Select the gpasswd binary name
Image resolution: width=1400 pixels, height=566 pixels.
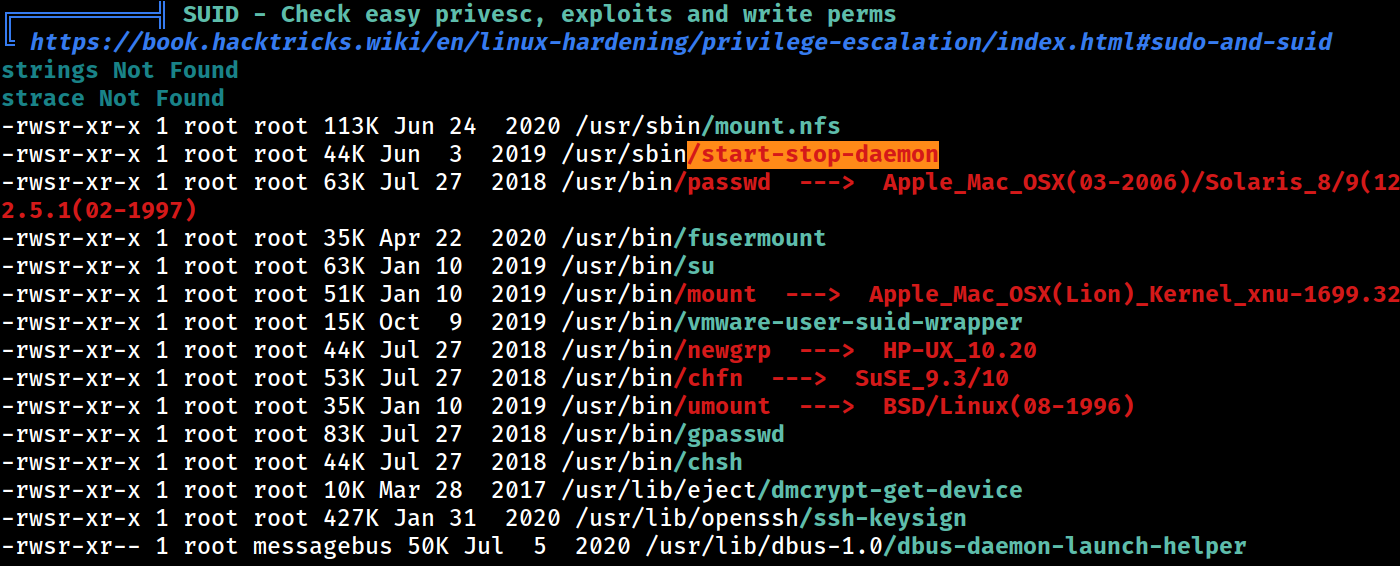coord(728,434)
